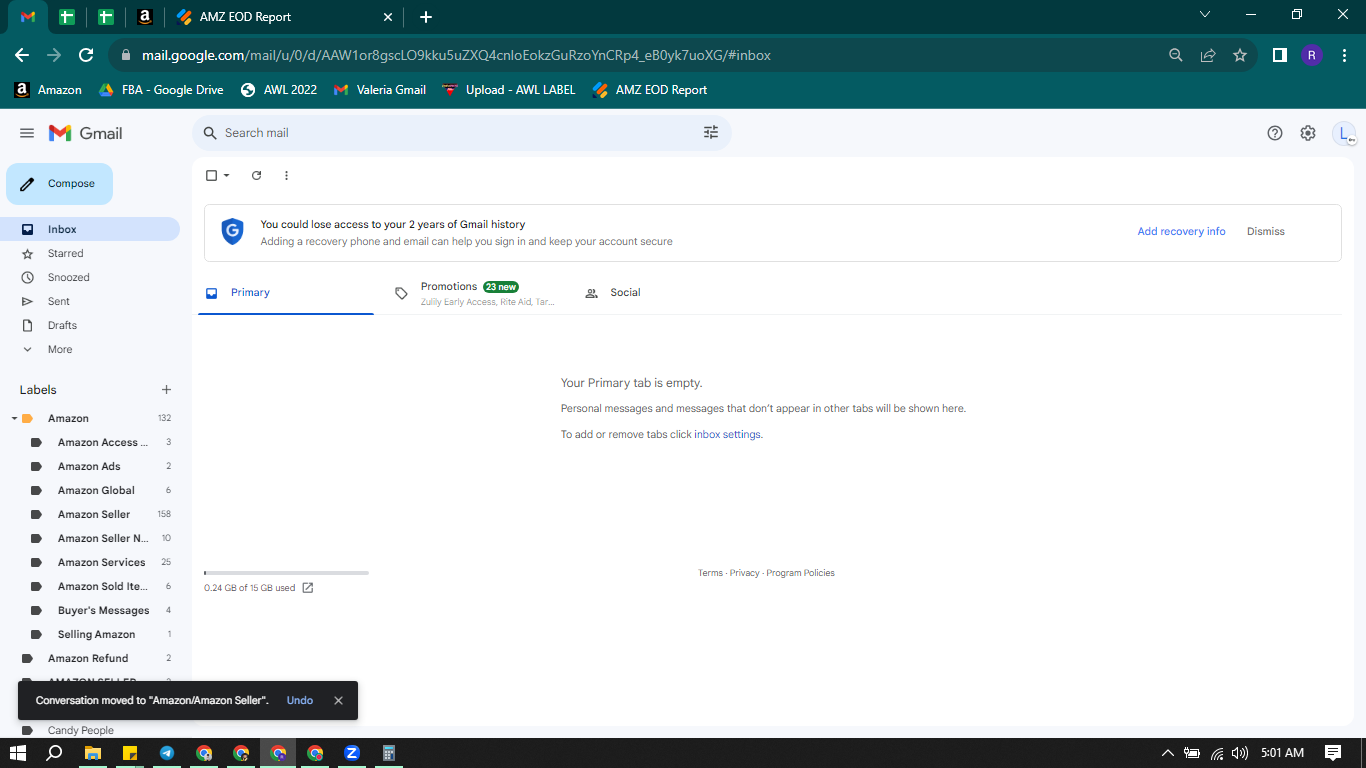Open Chrome tab search dropdown arrow
Image resolution: width=1366 pixels, height=768 pixels.
(x=1205, y=14)
